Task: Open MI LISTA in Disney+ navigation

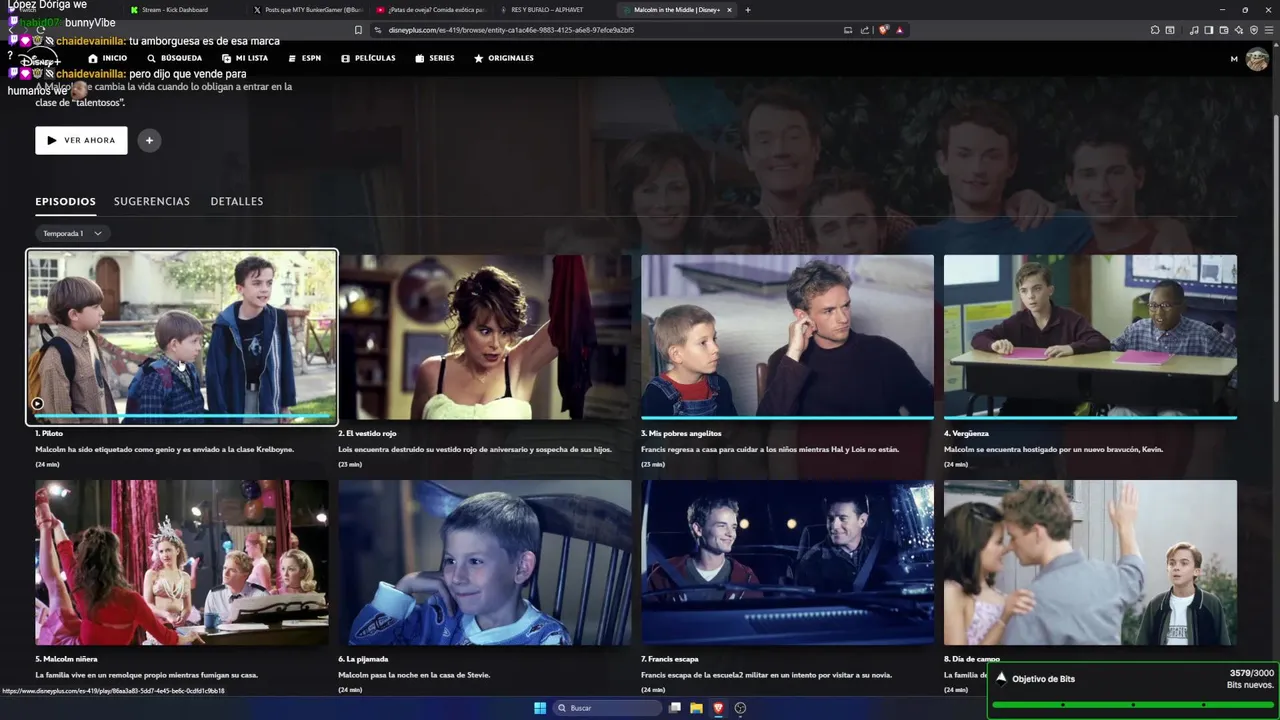Action: click(x=245, y=58)
